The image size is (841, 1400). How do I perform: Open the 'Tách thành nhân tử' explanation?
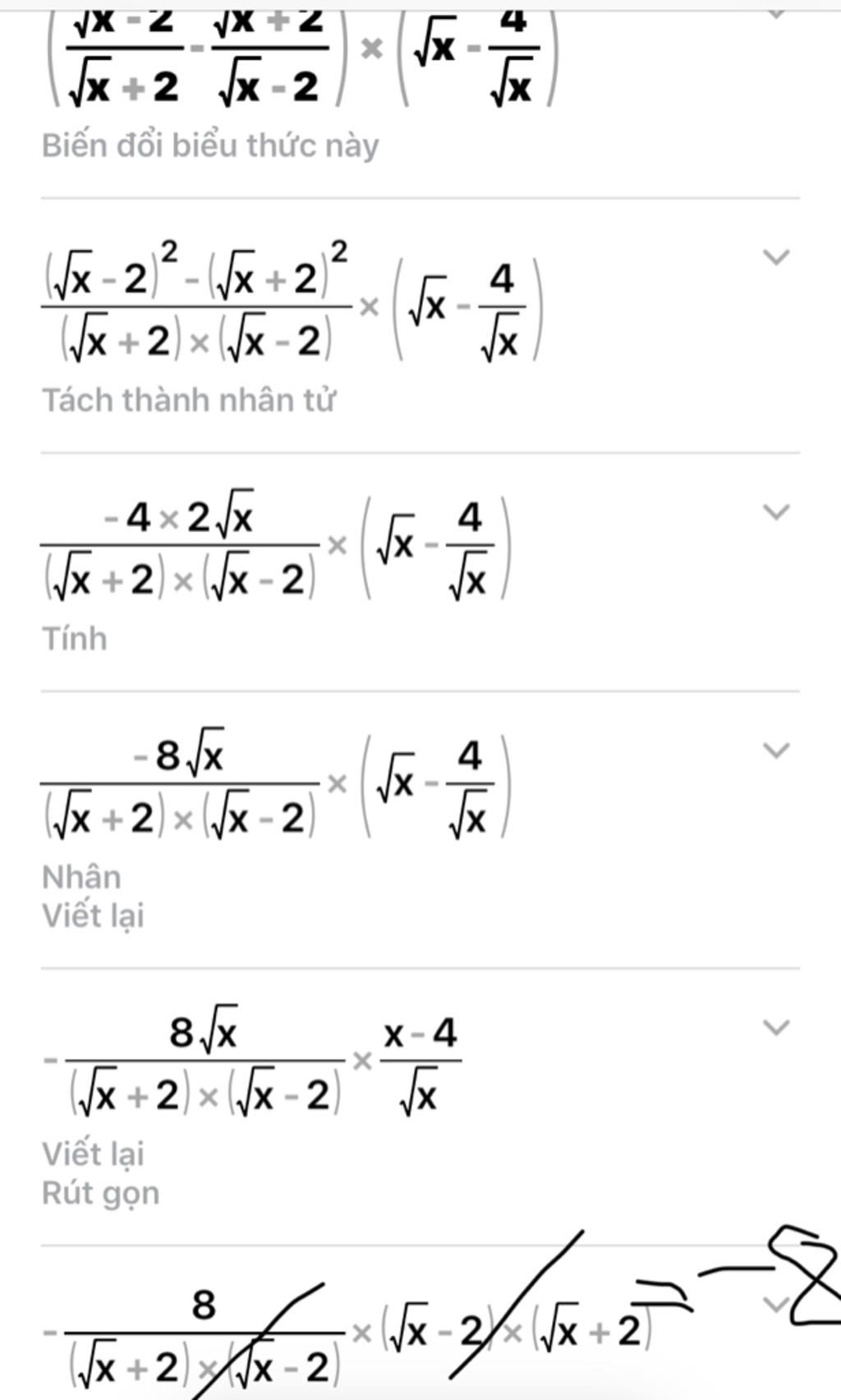click(x=189, y=401)
